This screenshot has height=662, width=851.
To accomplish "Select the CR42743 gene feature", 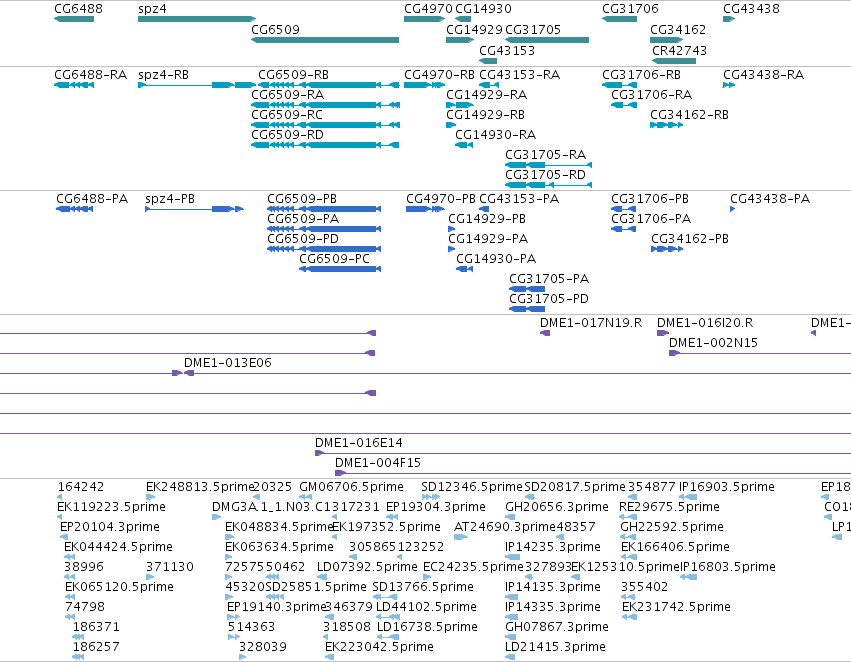I will (x=674, y=61).
